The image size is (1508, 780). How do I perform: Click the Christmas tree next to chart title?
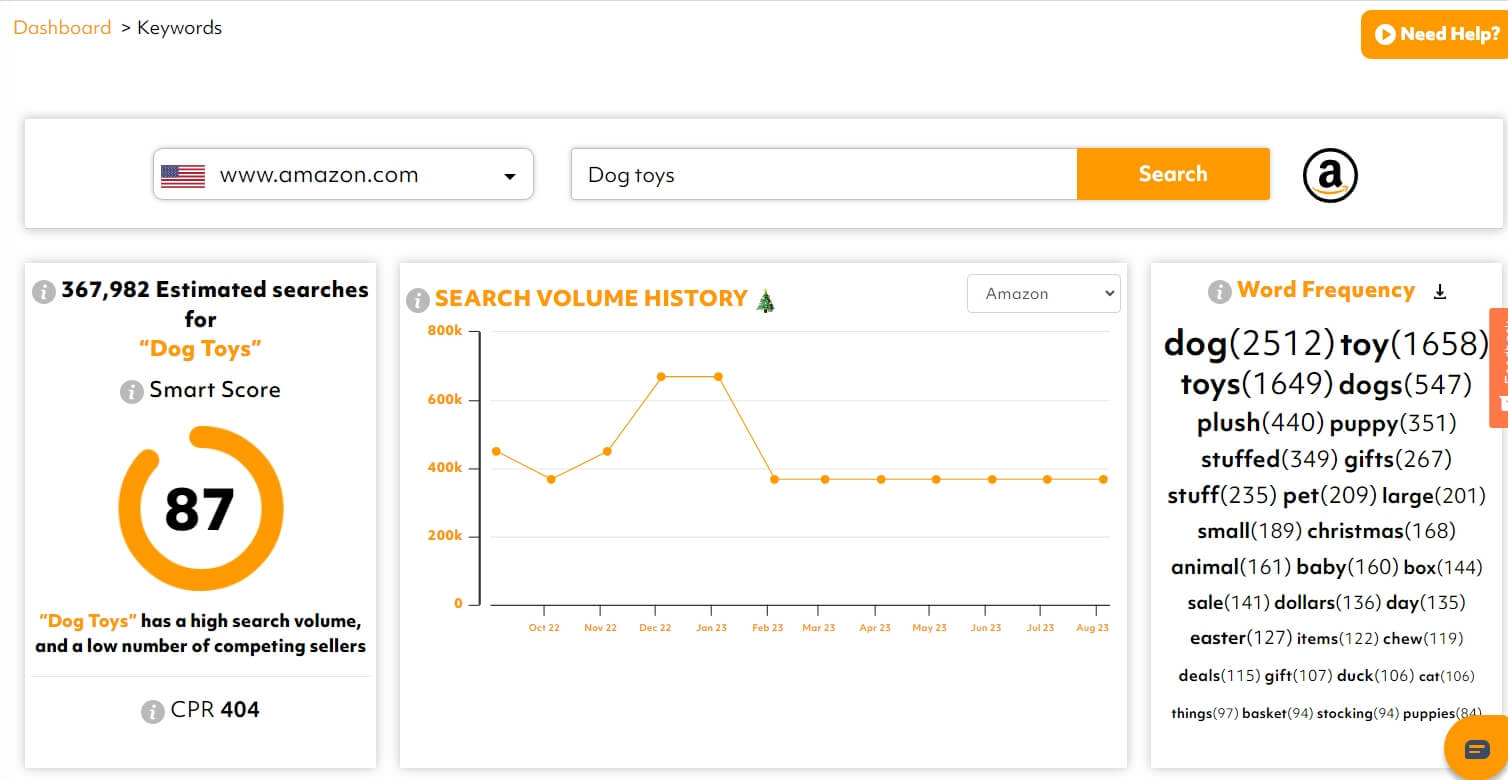point(764,298)
